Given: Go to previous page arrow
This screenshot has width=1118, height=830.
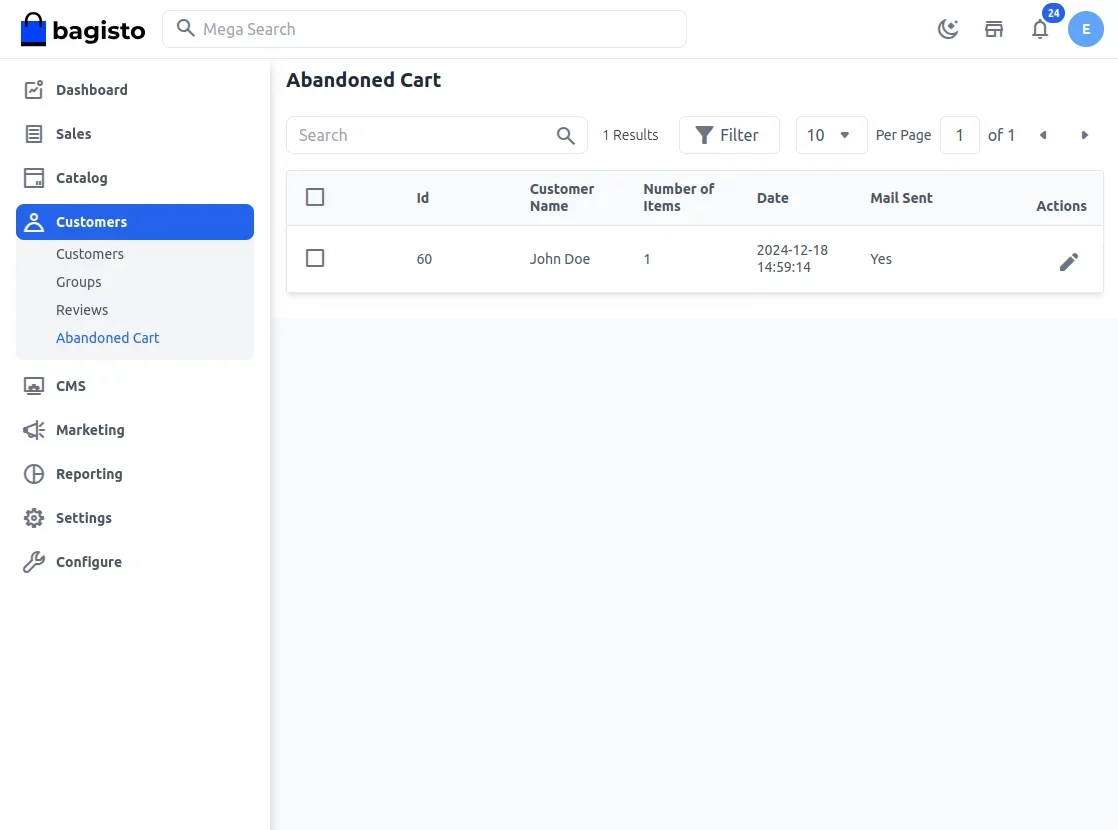Looking at the screenshot, I should pyautogui.click(x=1043, y=135).
